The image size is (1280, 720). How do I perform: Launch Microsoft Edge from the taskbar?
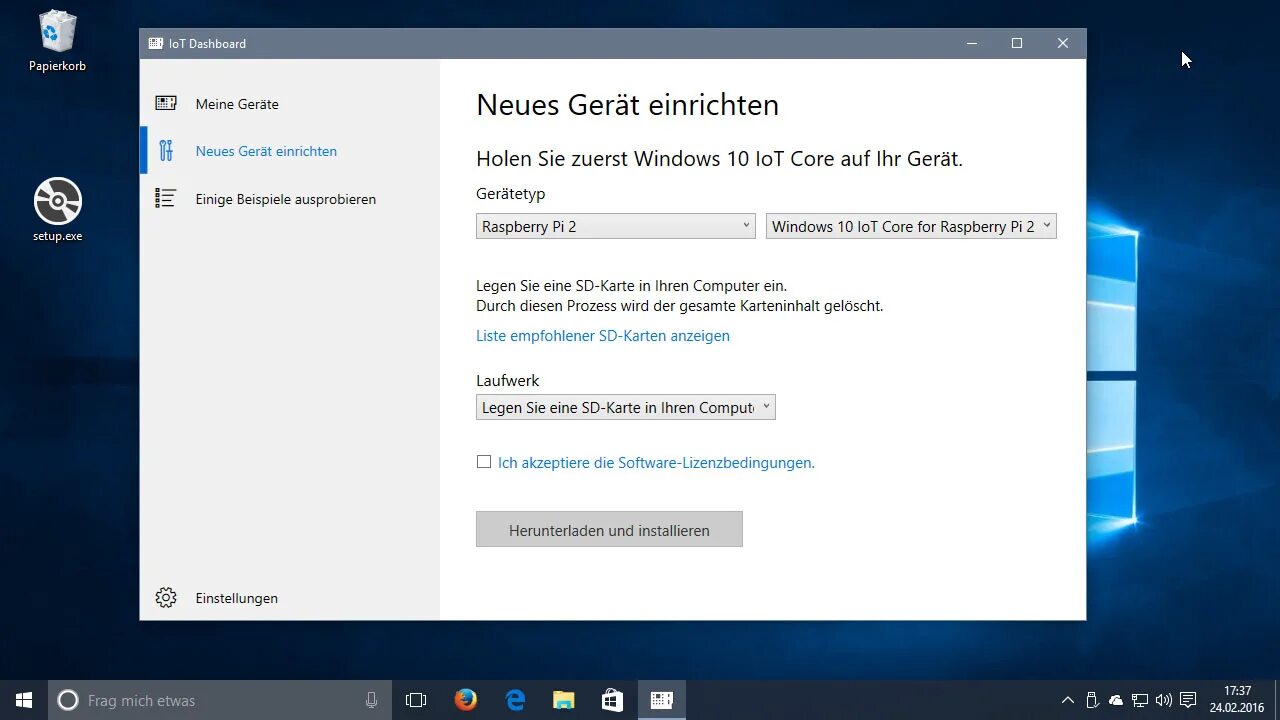point(515,700)
